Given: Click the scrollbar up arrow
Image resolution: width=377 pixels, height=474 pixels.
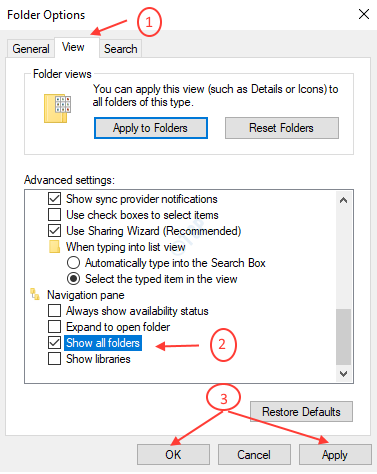Looking at the screenshot, I should tap(343, 200).
